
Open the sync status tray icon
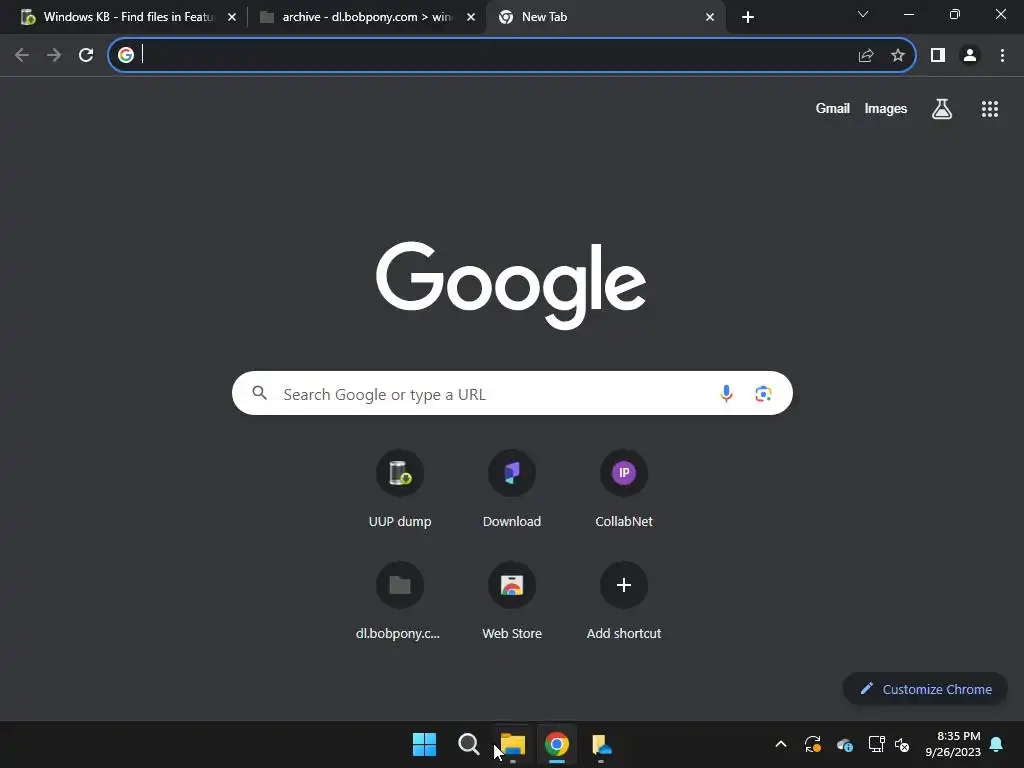[x=812, y=744]
